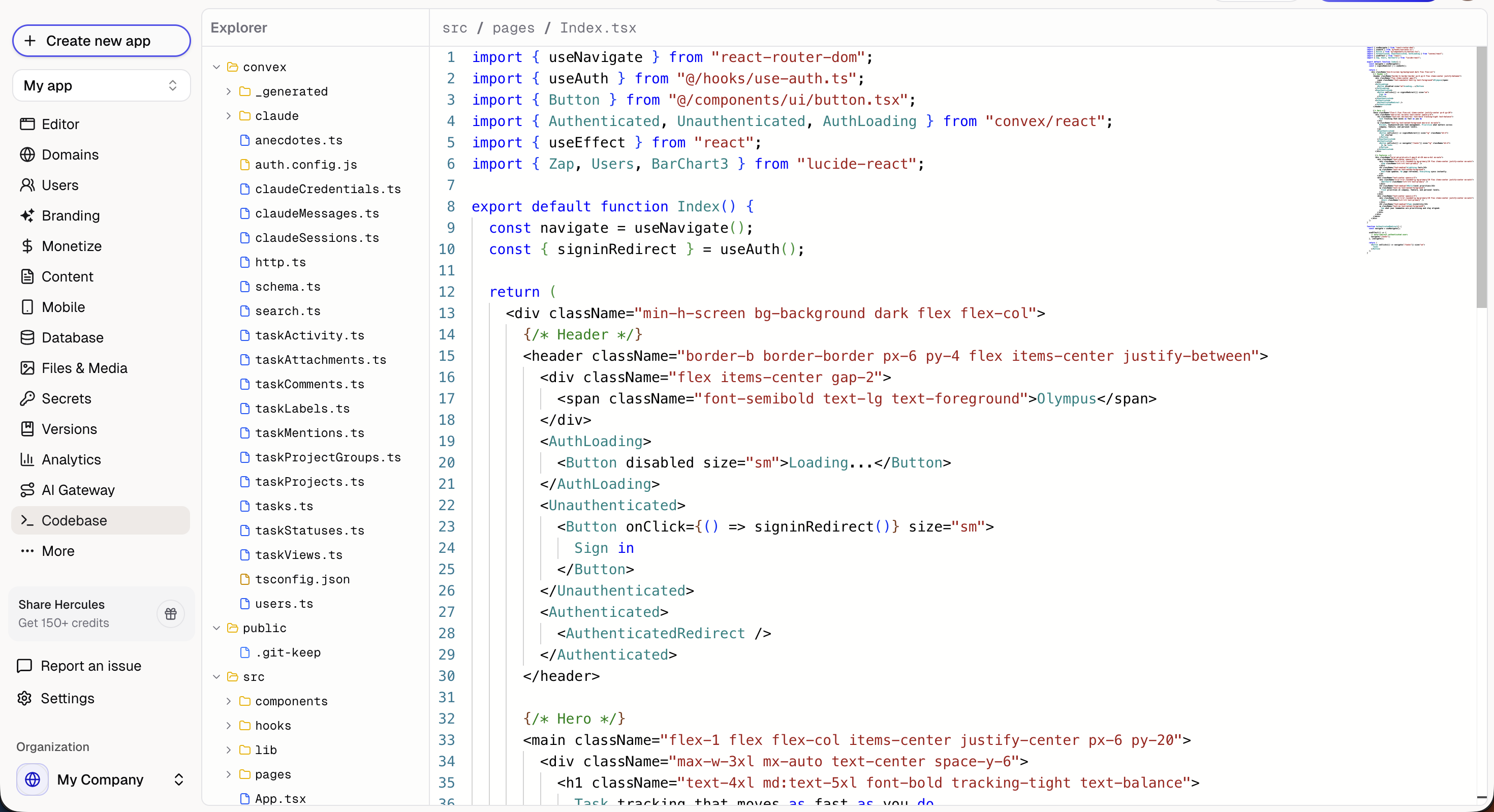Open the AI Gateway icon

[x=28, y=489]
